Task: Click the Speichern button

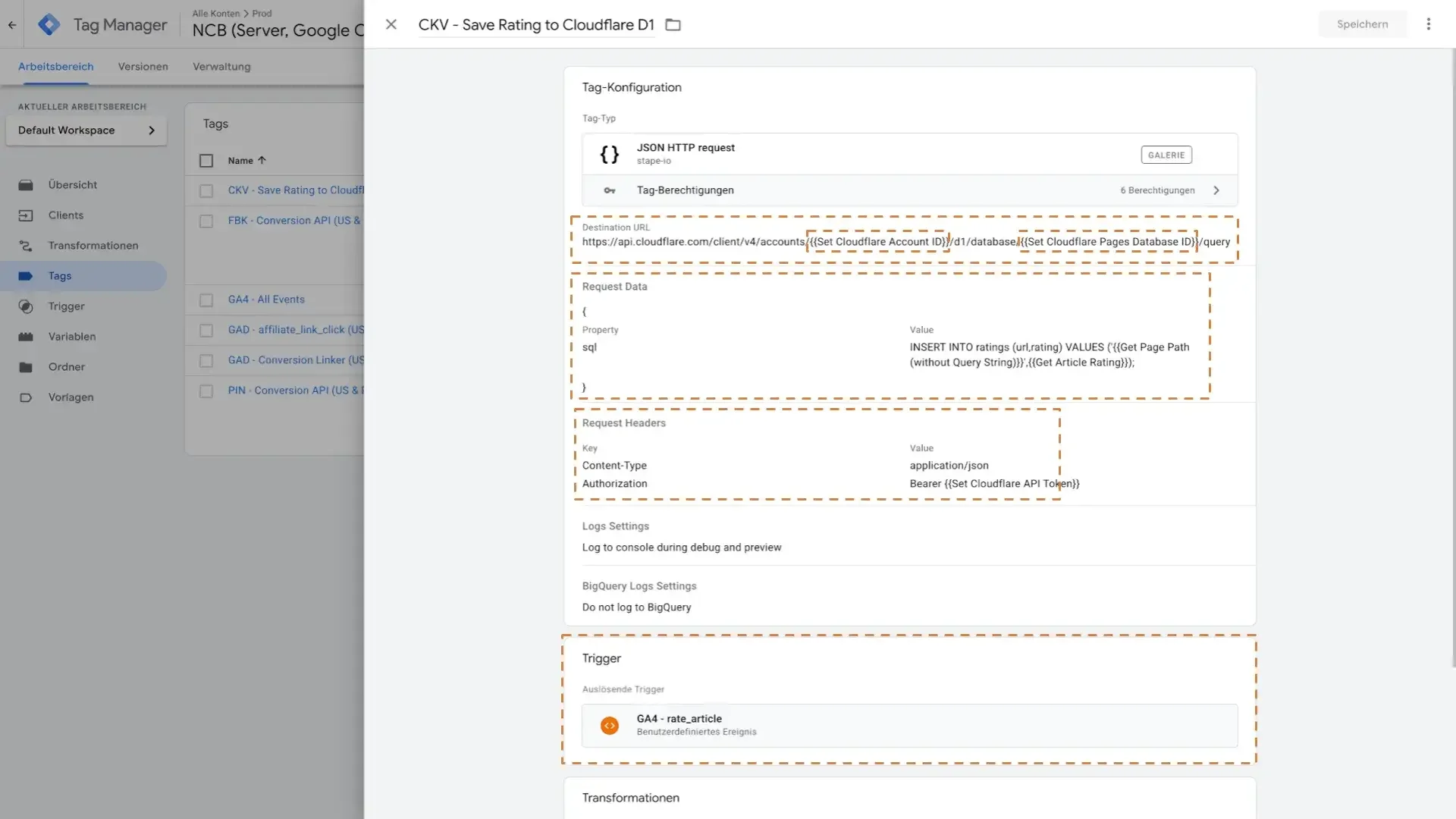Action: (1362, 24)
